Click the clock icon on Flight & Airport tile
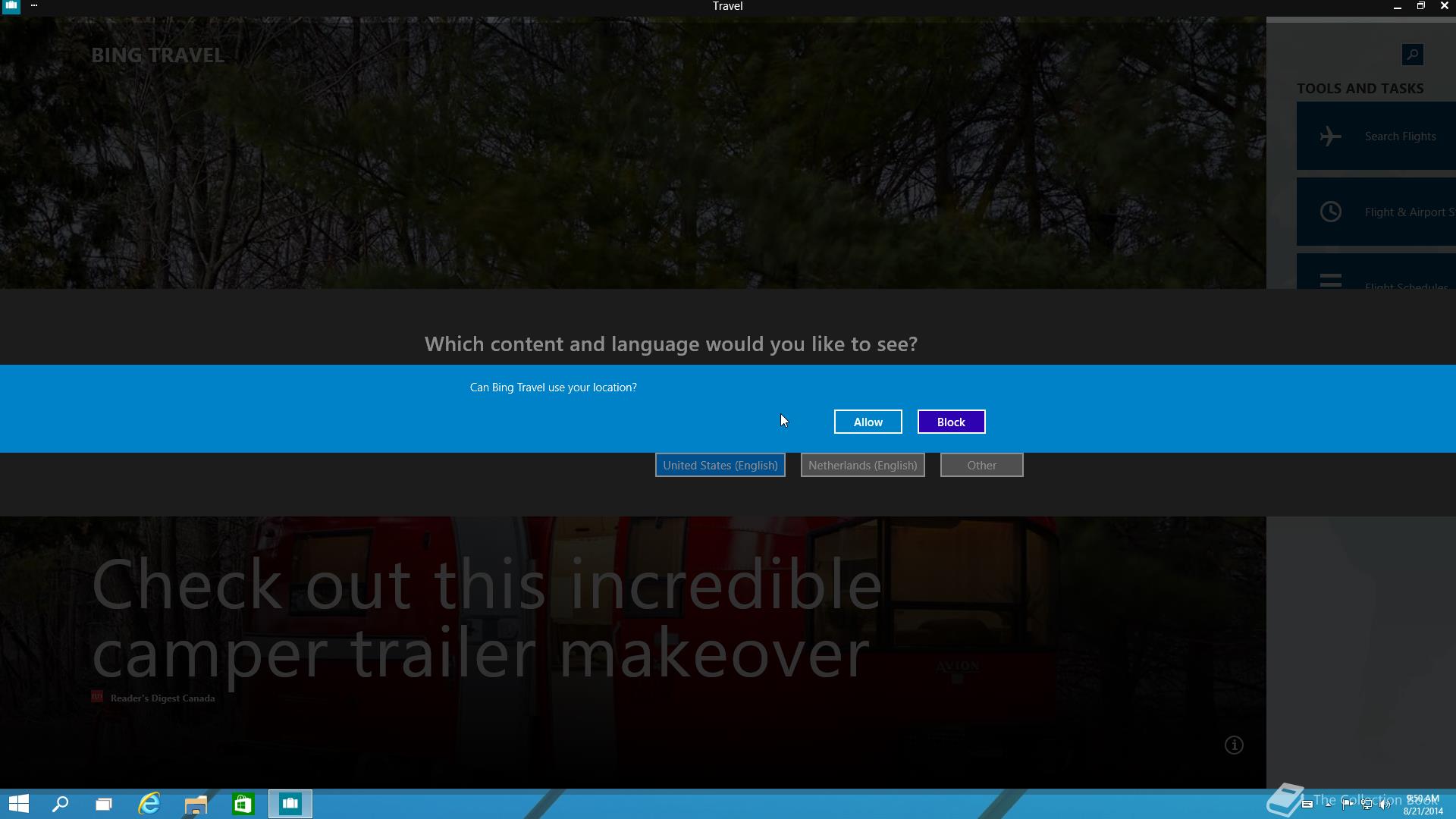 pos(1330,212)
